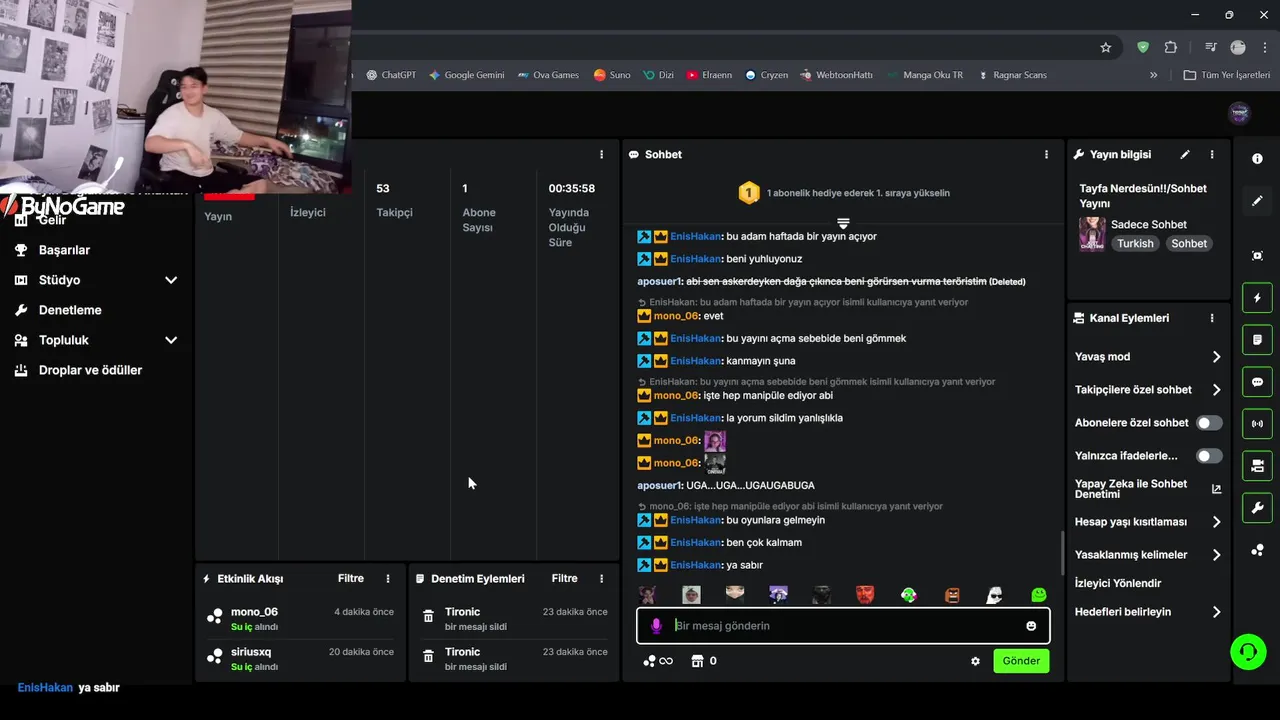1280x720 pixels.
Task: Insert the red angry face emote
Action: (865, 595)
